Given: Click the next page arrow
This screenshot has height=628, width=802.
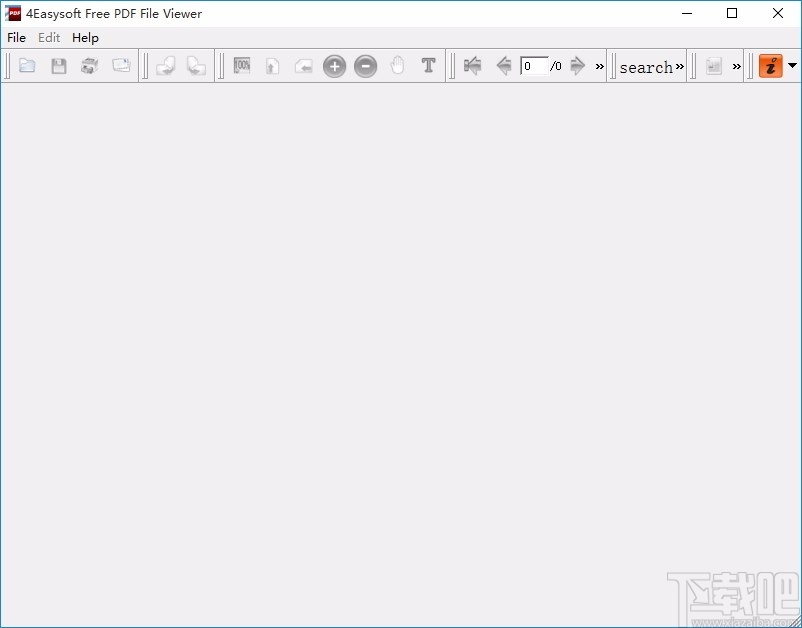Looking at the screenshot, I should pyautogui.click(x=579, y=66).
